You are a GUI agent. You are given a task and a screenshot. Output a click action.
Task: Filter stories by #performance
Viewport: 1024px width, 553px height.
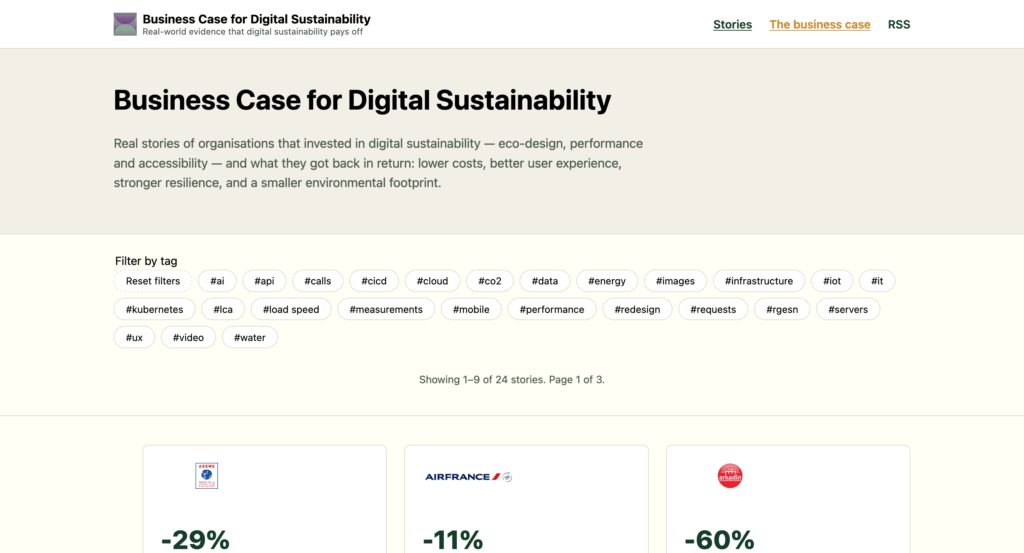coord(552,309)
